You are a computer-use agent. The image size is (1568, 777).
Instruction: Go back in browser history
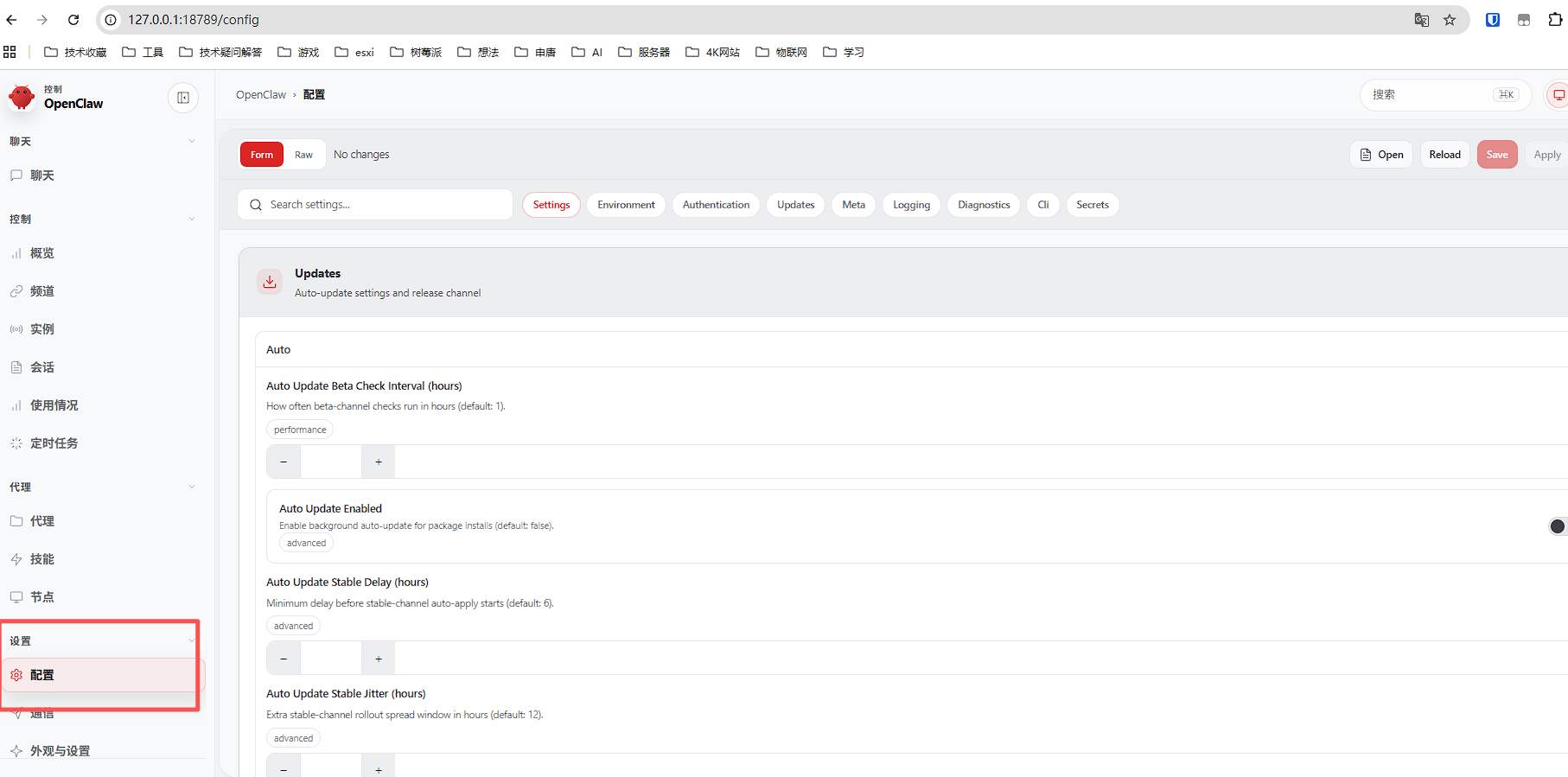tap(12, 20)
